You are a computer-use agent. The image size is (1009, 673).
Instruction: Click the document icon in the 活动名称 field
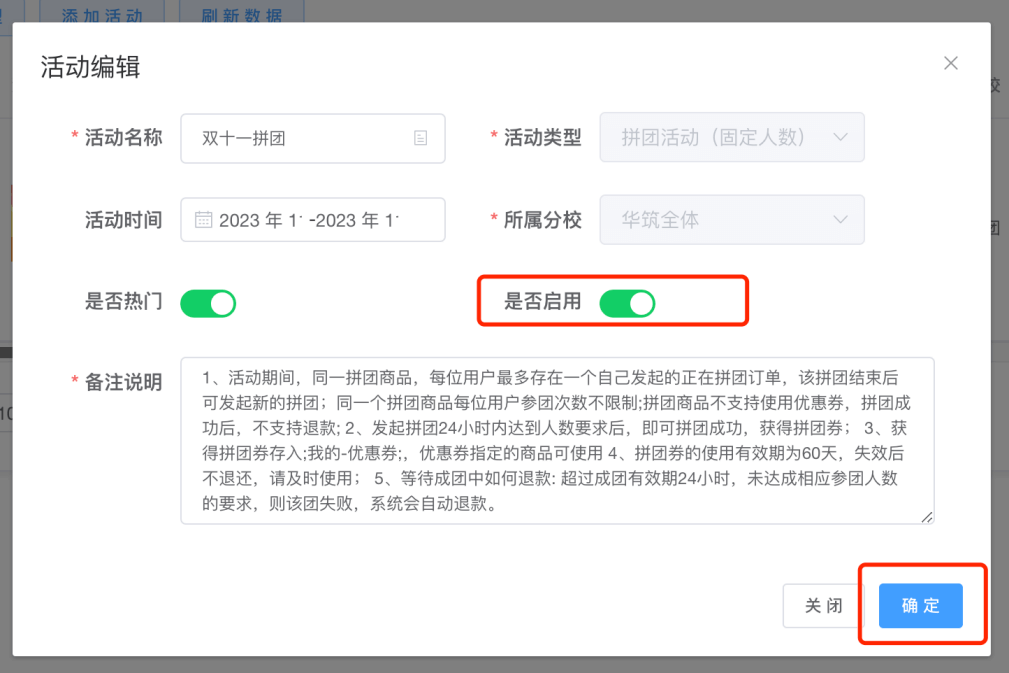click(421, 138)
